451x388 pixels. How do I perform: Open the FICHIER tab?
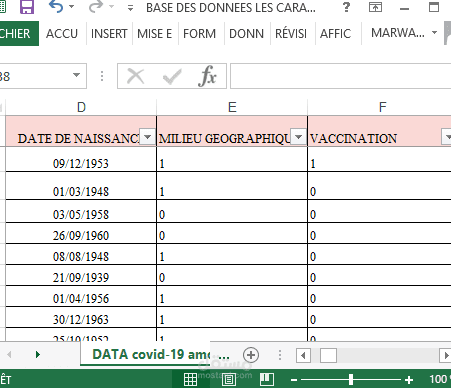pos(18,33)
